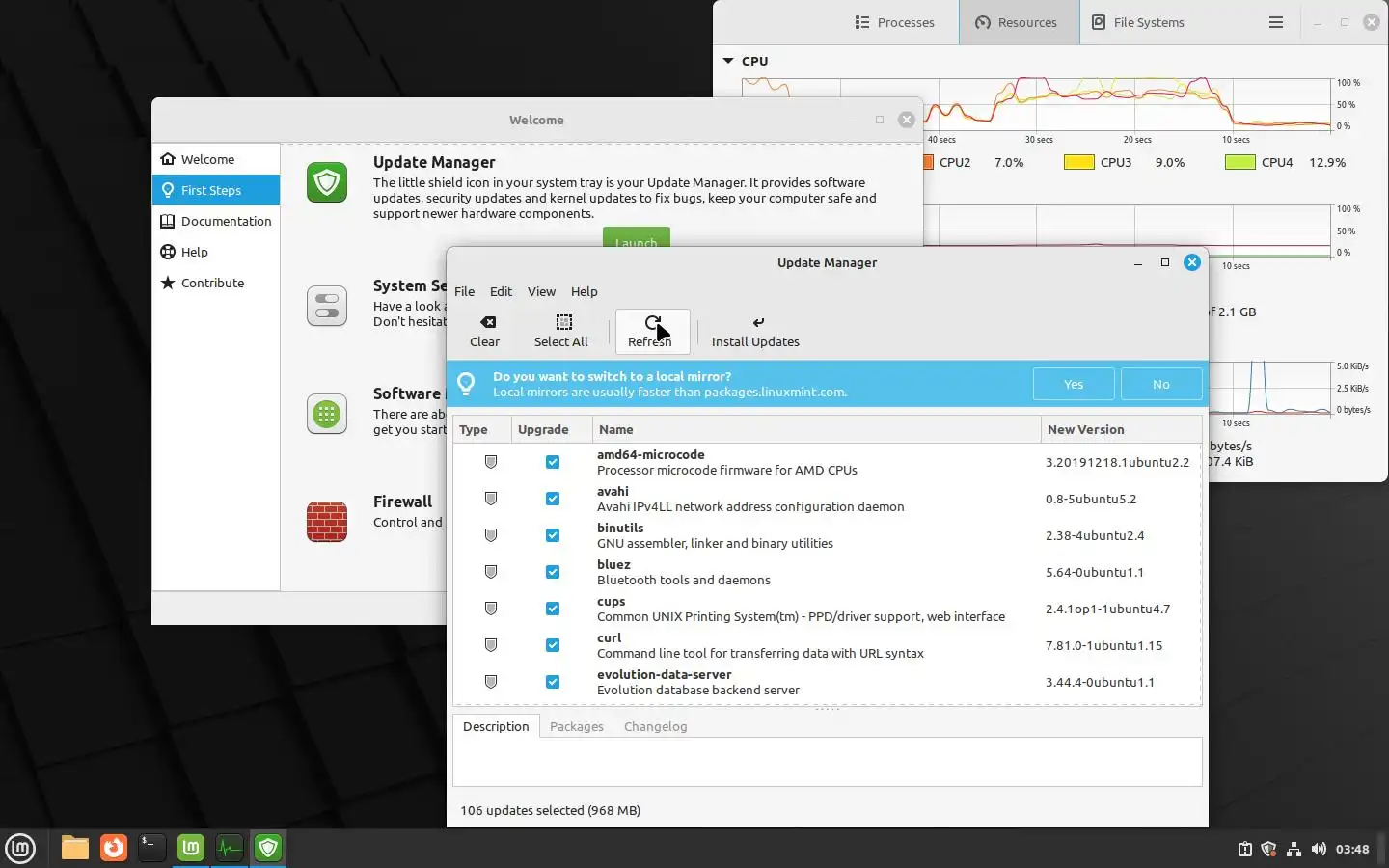Click the shield icon of the amd64-microcode row
This screenshot has width=1389, height=868.
click(x=491, y=462)
